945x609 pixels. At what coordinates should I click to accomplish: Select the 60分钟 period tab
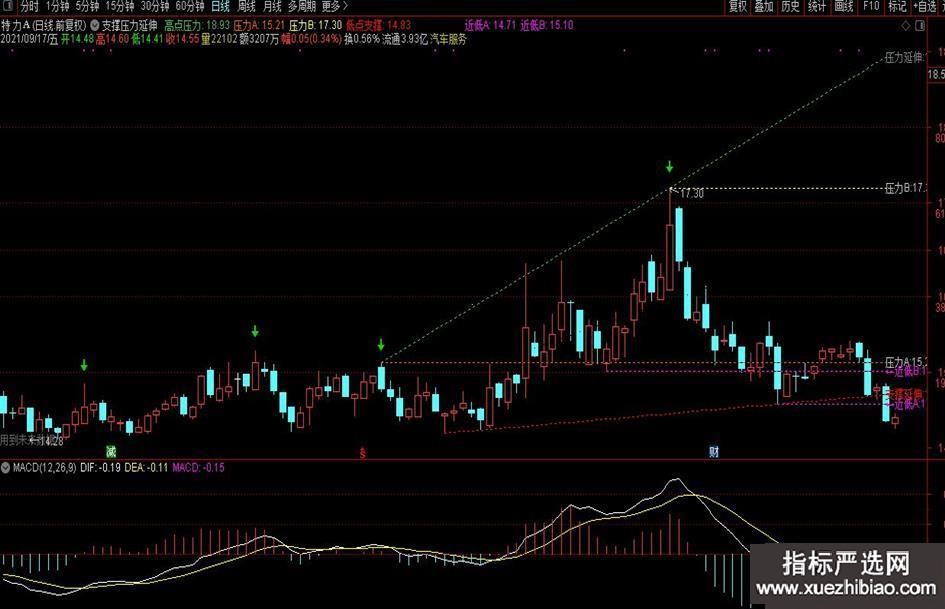tap(190, 7)
